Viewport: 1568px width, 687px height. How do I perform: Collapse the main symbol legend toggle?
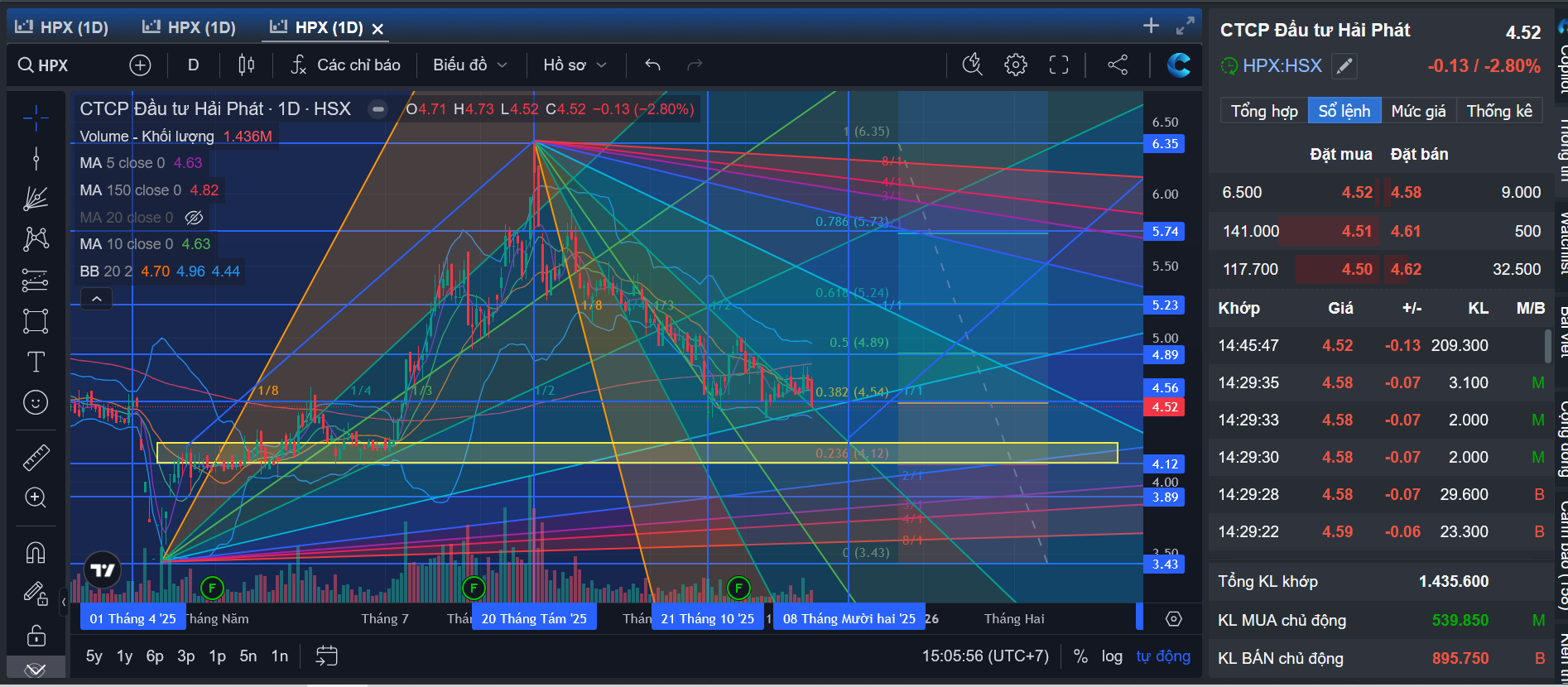(378, 109)
